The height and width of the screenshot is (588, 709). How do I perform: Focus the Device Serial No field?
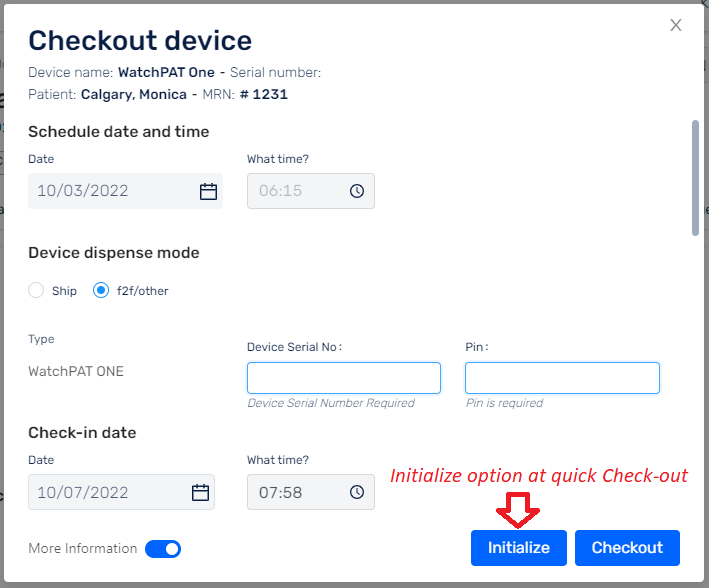(344, 378)
